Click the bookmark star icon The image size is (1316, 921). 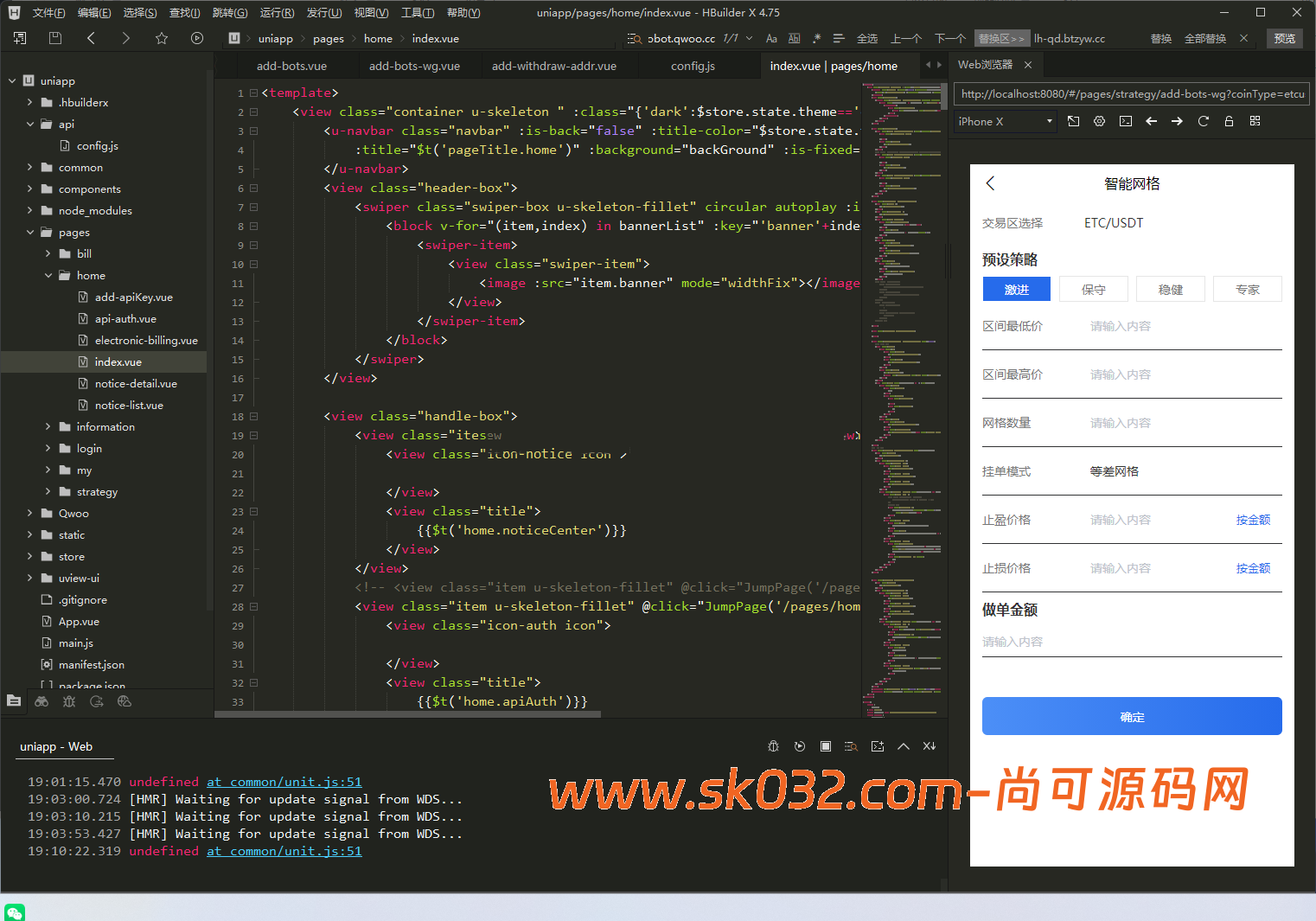click(161, 38)
